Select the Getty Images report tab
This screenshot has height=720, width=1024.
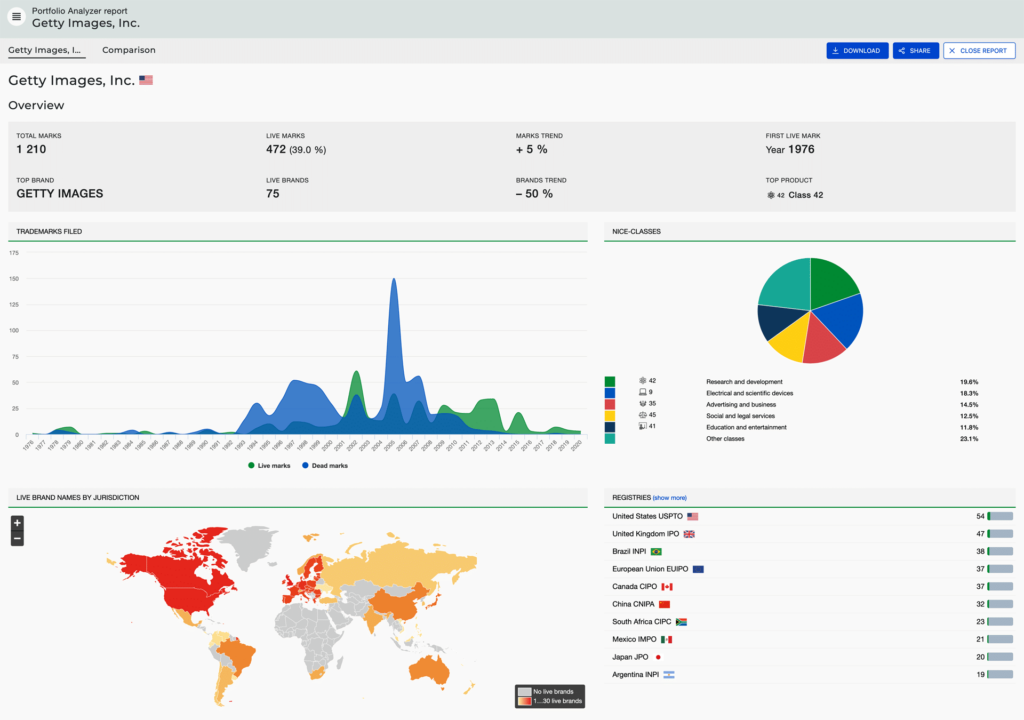(46, 50)
